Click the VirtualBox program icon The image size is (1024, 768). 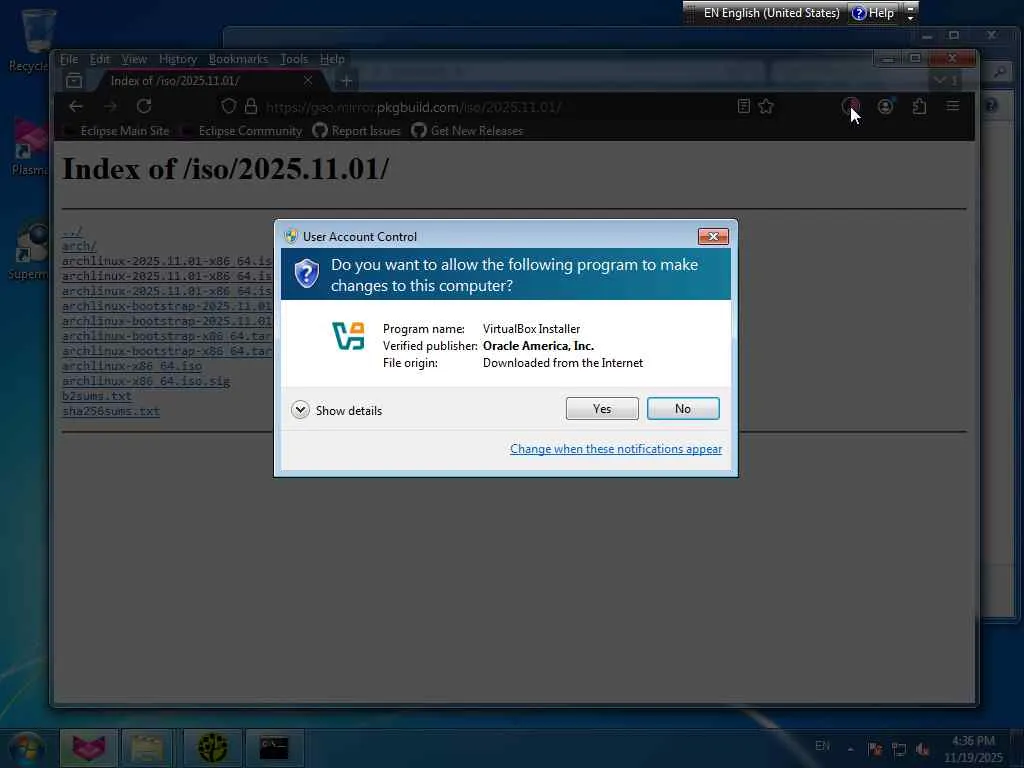(348, 336)
